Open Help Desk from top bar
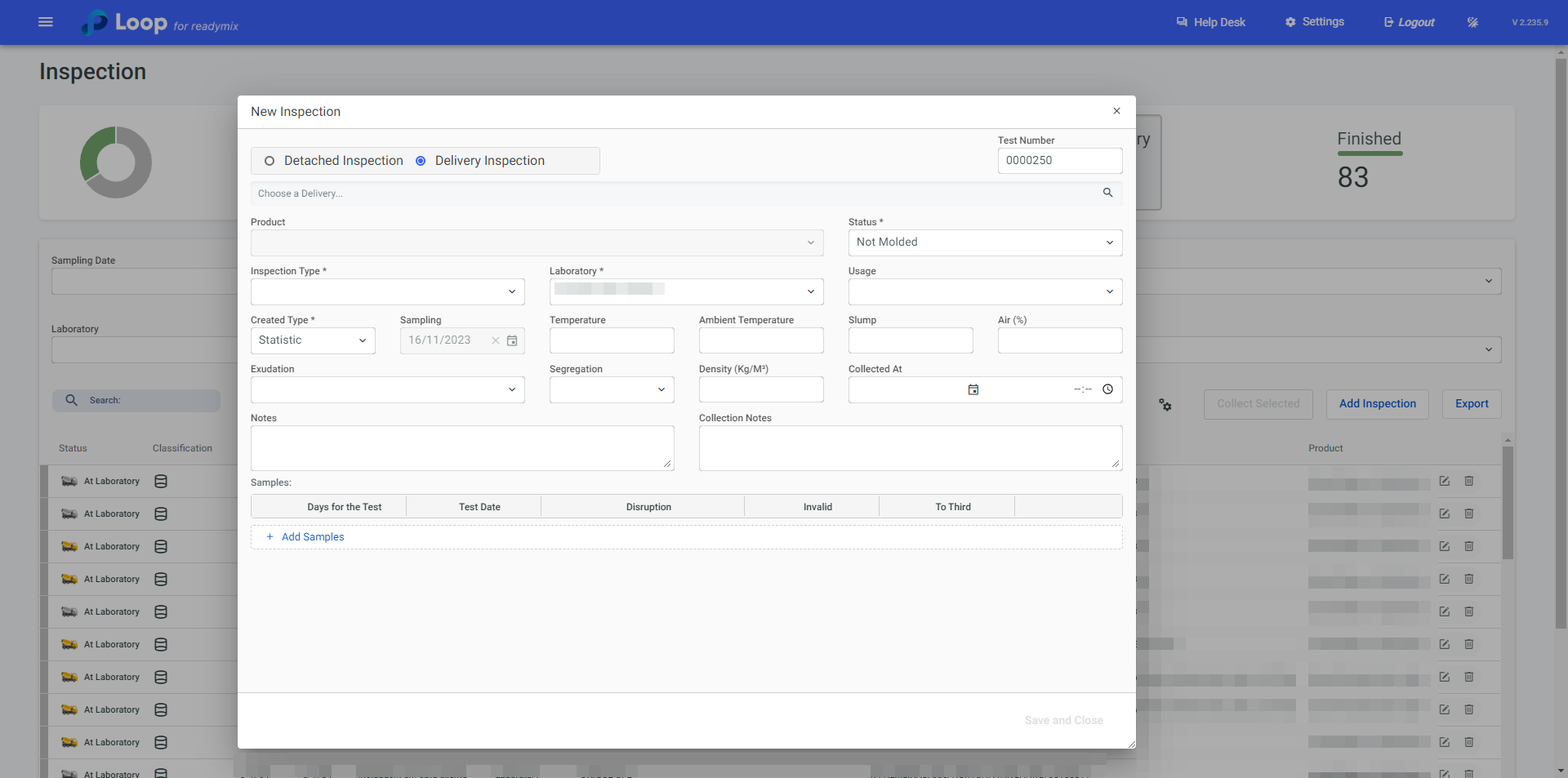Viewport: 1568px width, 778px height. (1210, 22)
